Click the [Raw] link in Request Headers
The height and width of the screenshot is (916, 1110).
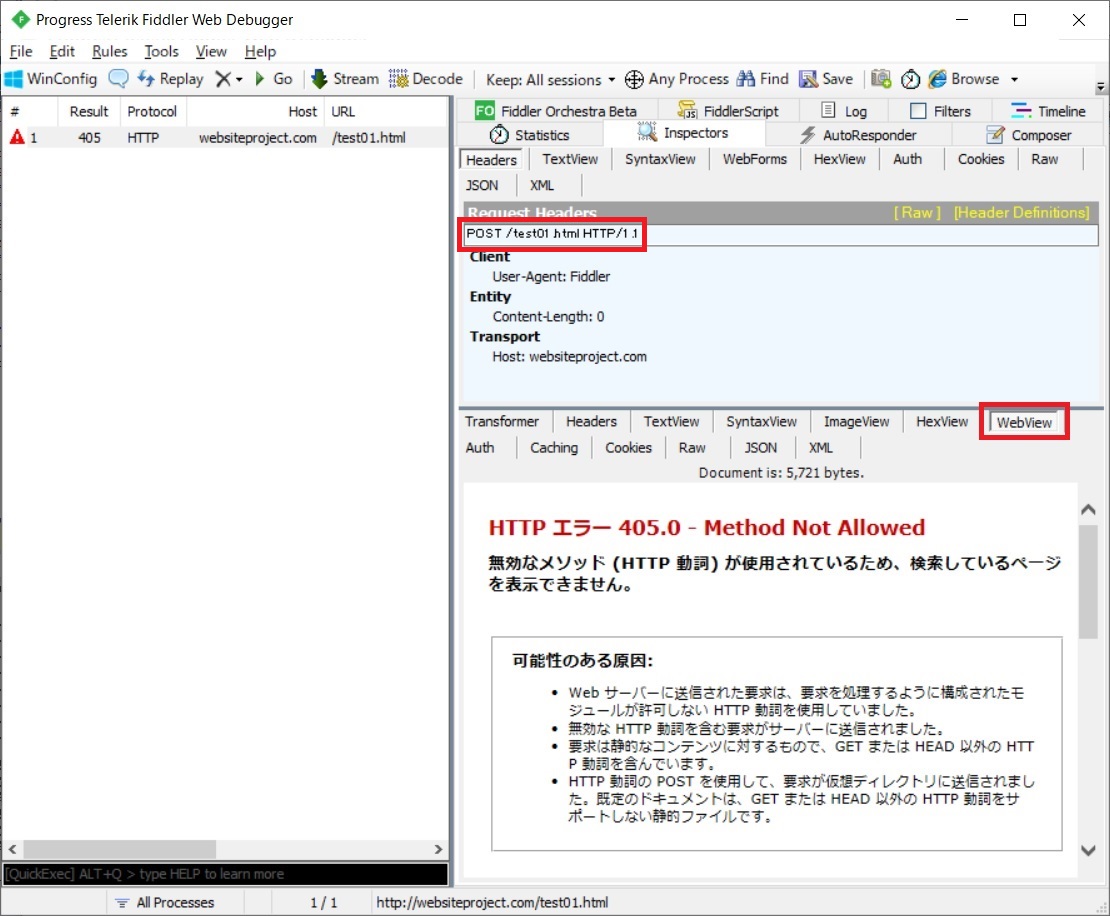917,212
